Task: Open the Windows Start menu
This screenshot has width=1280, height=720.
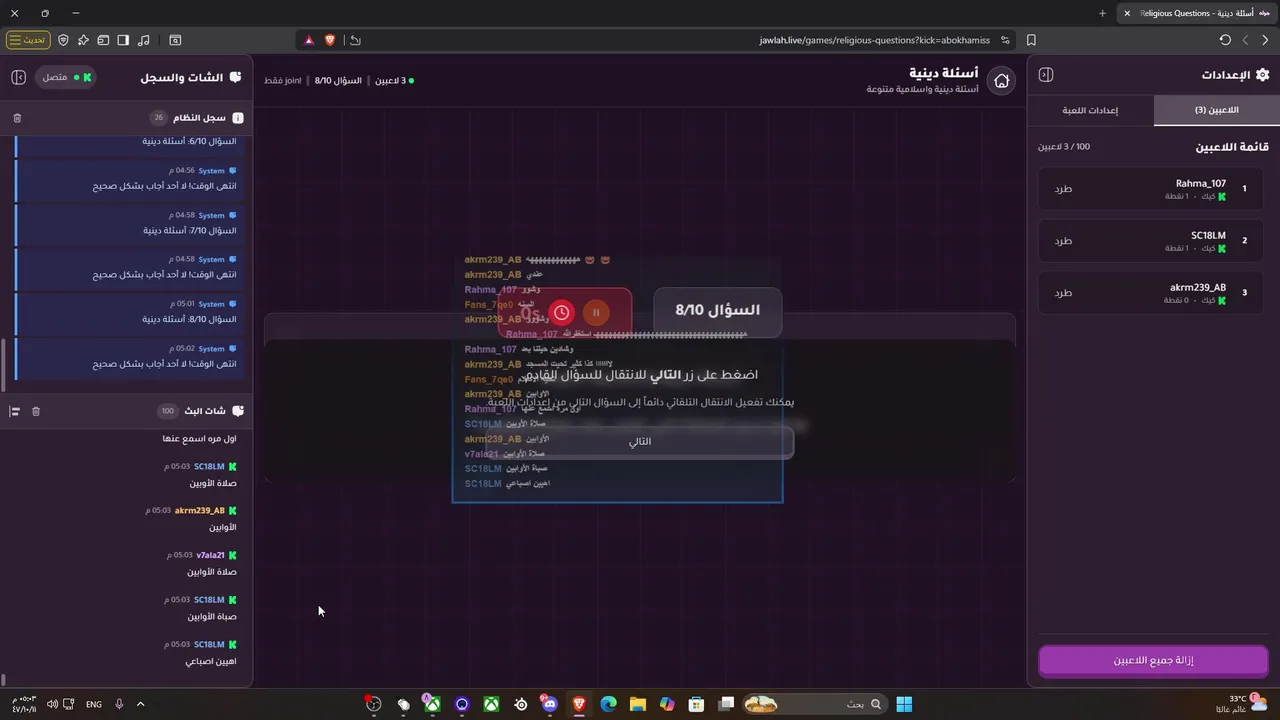Action: [904, 704]
